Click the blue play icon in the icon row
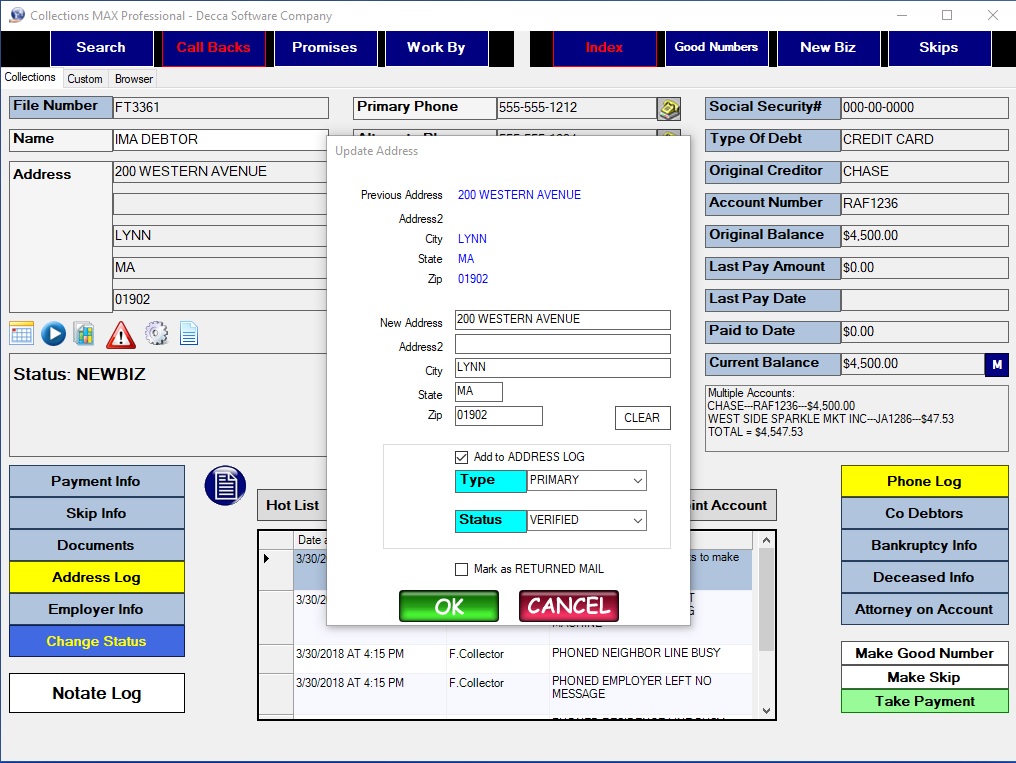 53,333
